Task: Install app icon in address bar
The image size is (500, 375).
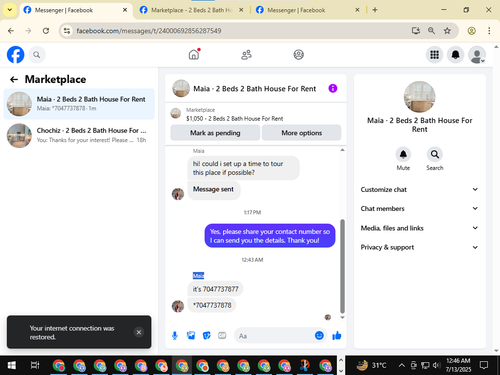Action: (415, 31)
